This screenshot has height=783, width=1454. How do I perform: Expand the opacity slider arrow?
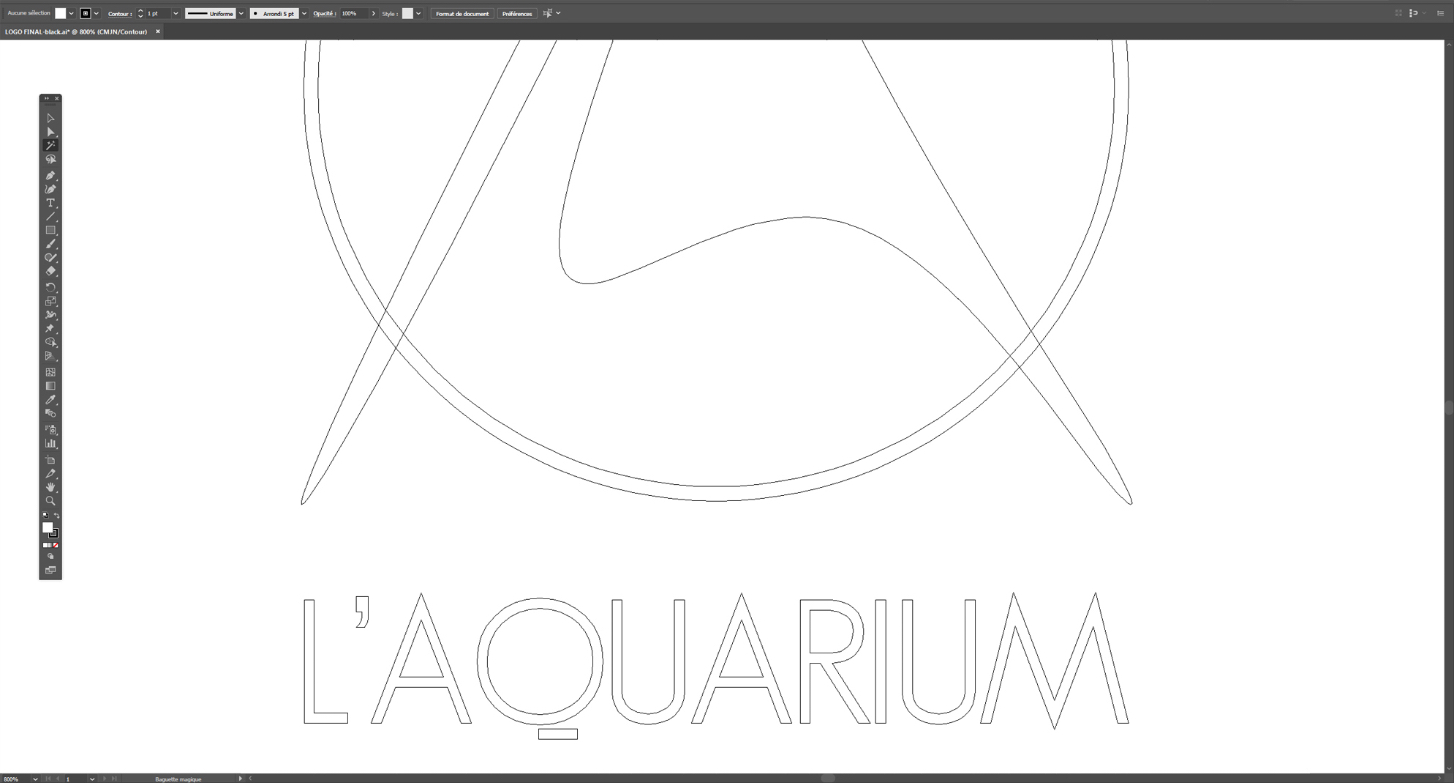373,13
